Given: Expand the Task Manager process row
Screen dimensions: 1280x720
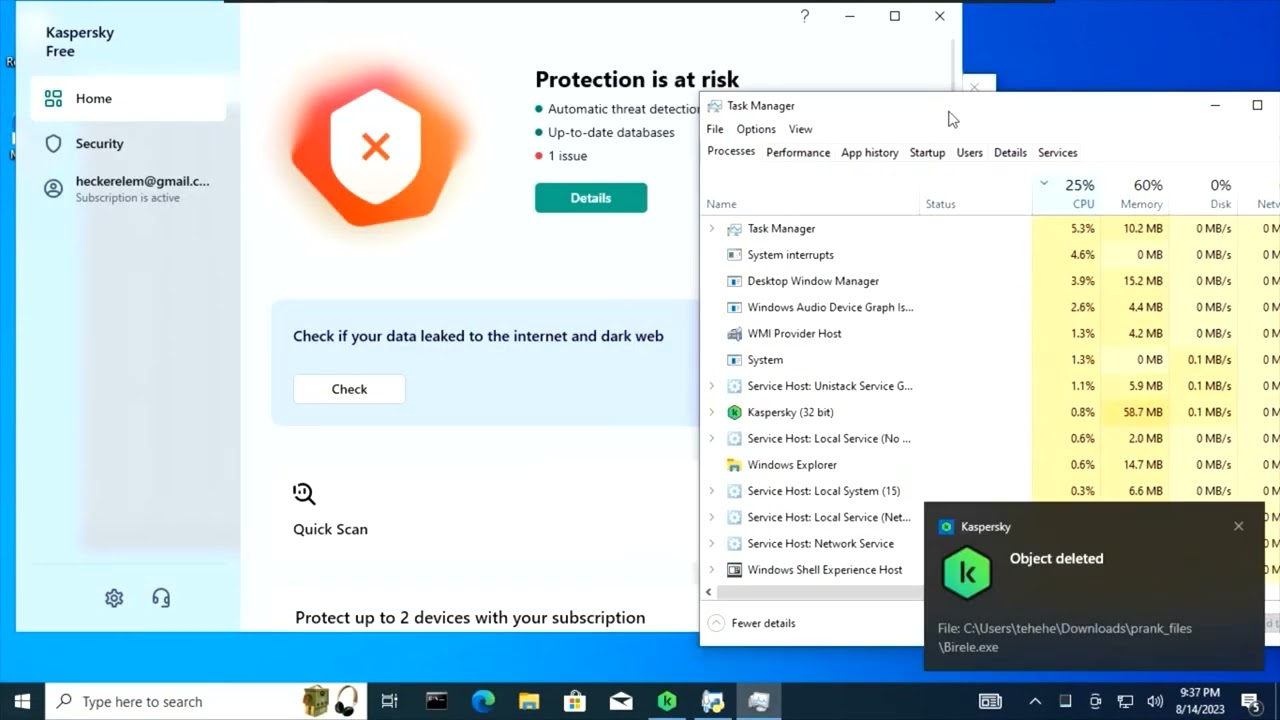Looking at the screenshot, I should click(712, 229).
